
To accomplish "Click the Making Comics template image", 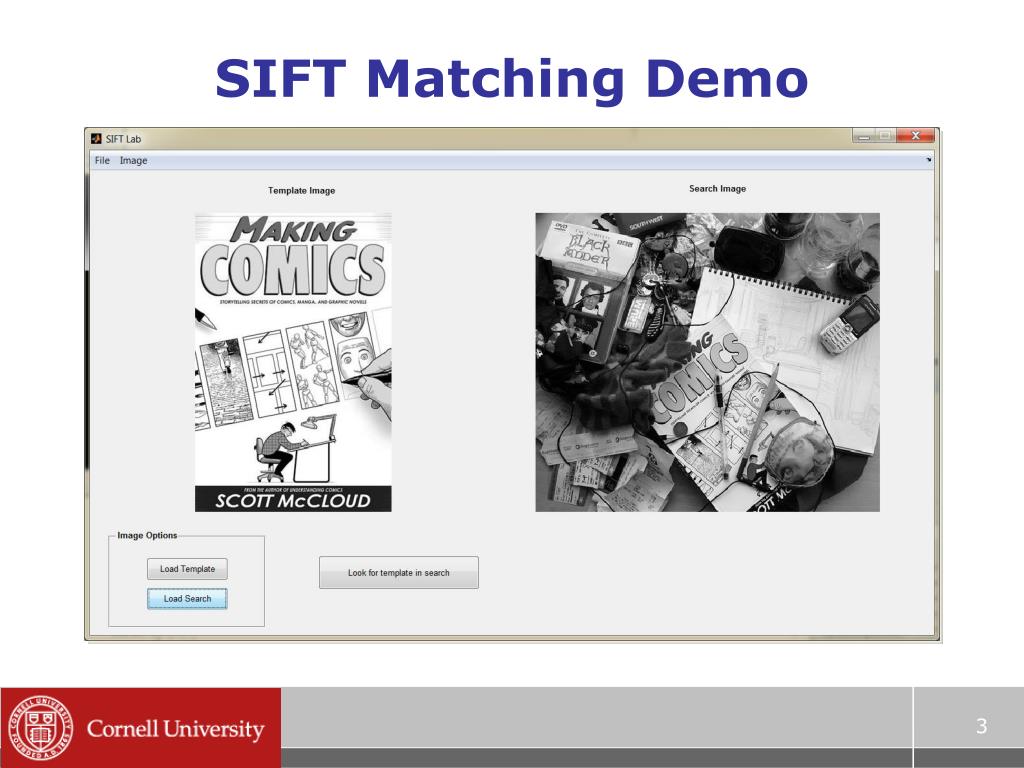I will pyautogui.click(x=293, y=362).
